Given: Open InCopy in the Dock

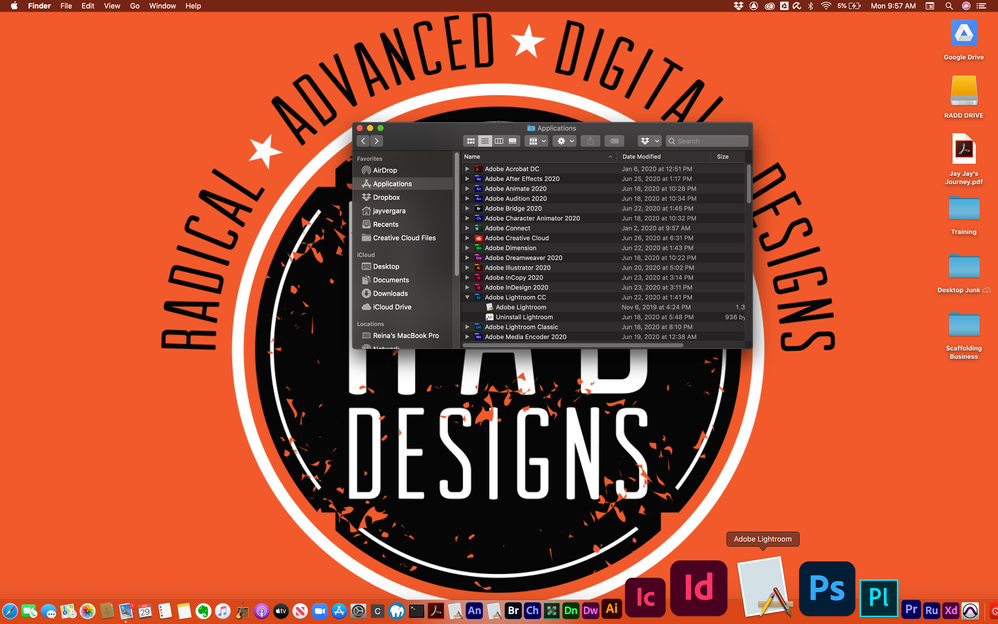Looking at the screenshot, I should 645,597.
